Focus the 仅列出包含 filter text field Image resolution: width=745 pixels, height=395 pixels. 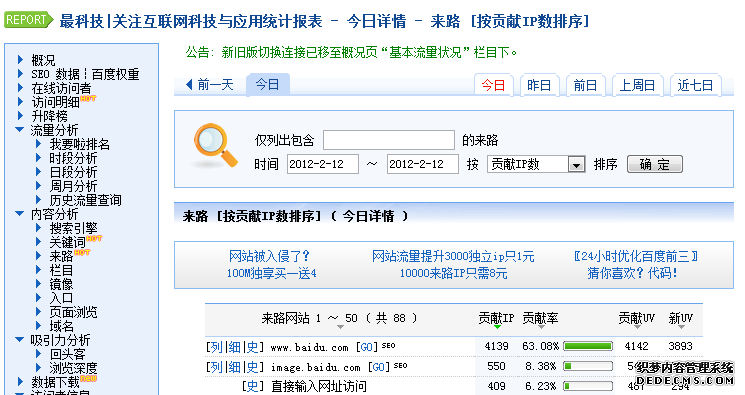click(389, 140)
